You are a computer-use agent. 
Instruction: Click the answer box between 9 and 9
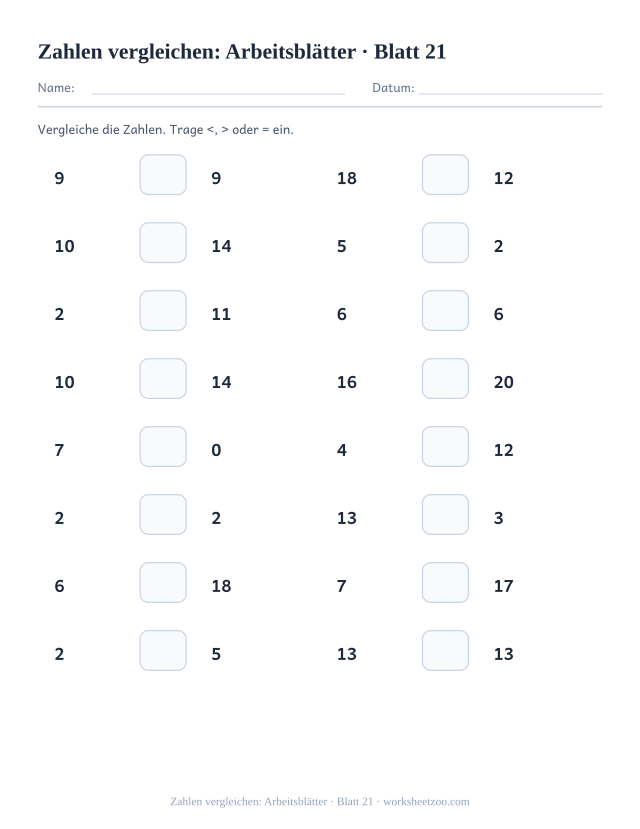[x=163, y=174]
